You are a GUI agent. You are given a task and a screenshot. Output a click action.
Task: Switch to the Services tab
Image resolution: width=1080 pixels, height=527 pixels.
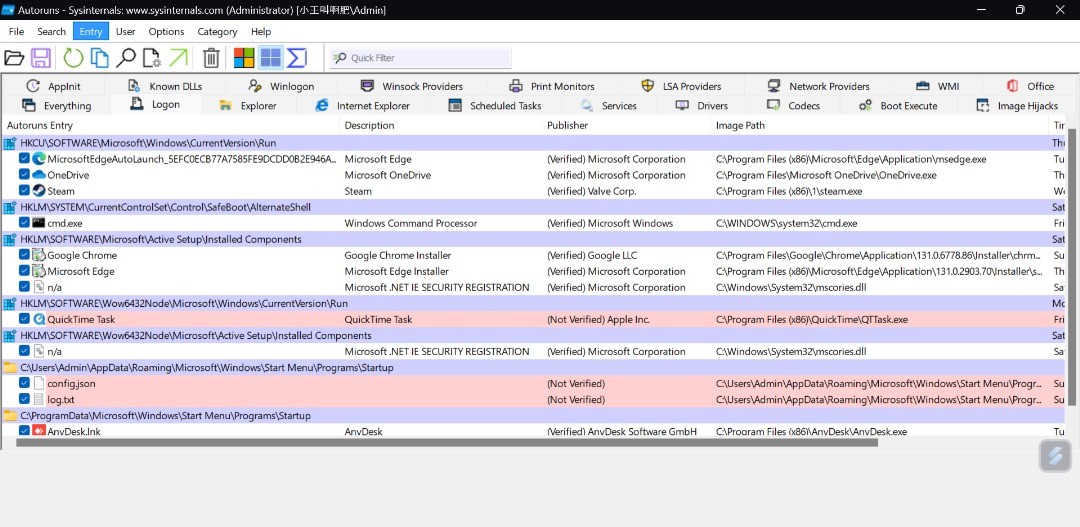pyautogui.click(x=609, y=105)
